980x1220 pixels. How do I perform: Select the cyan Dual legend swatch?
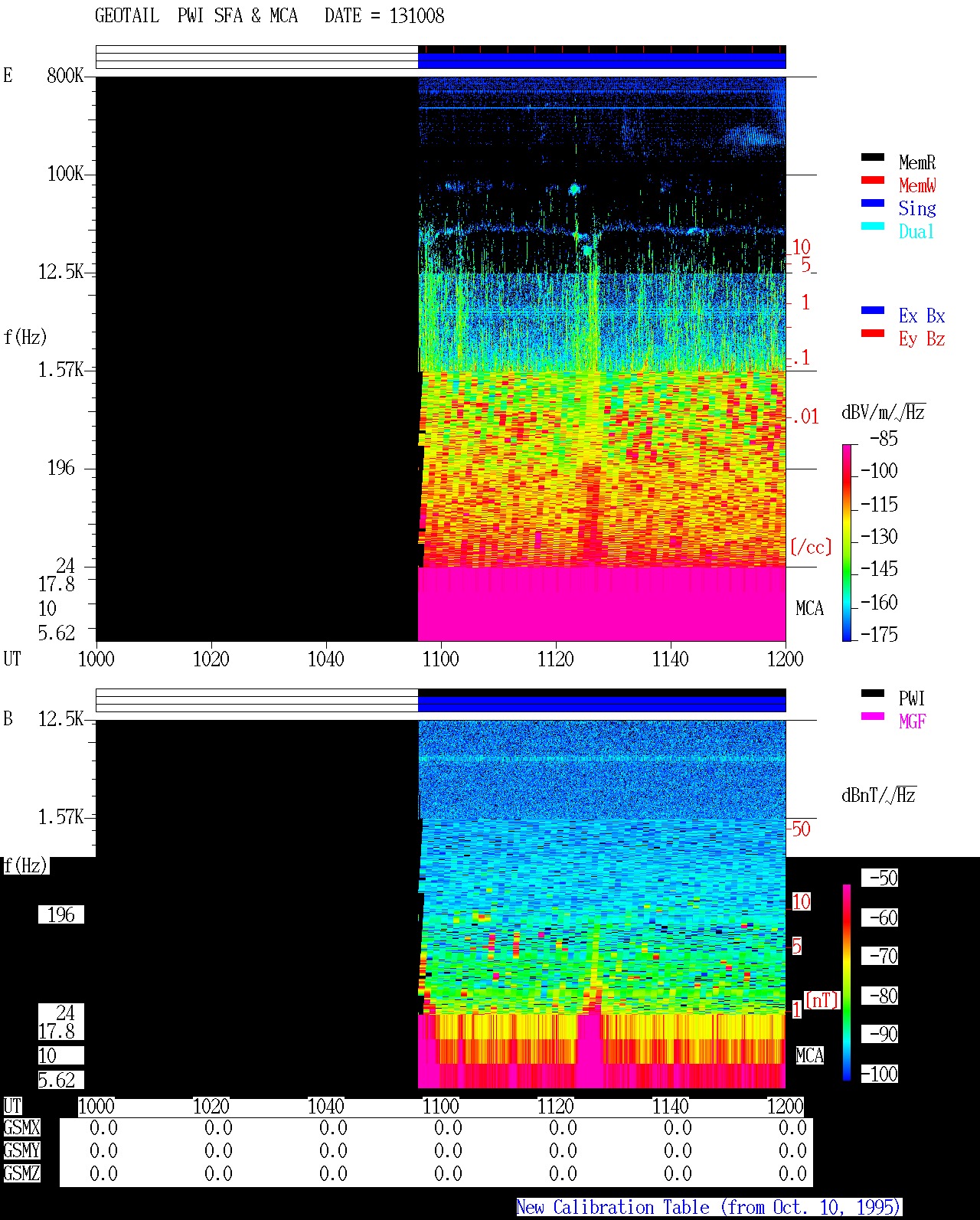pos(873,227)
